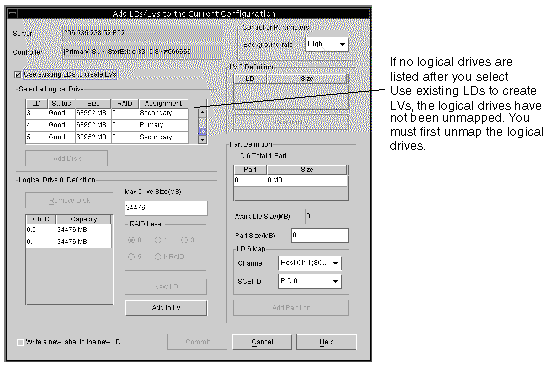Select RAID level 1 radio button
The width and height of the screenshot is (549, 368).
tap(158, 240)
